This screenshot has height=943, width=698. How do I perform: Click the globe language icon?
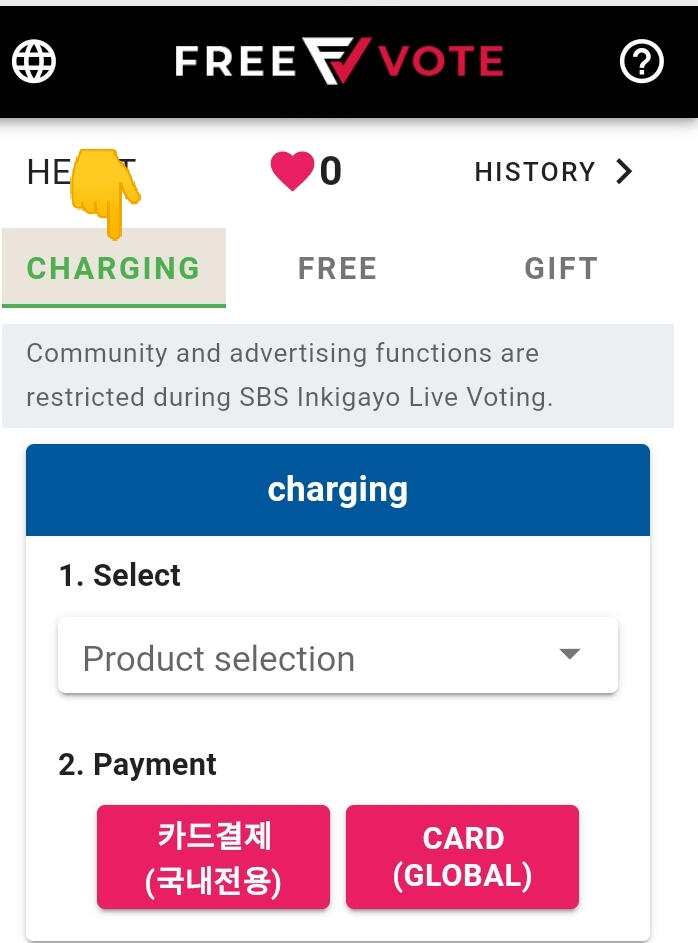(x=34, y=62)
